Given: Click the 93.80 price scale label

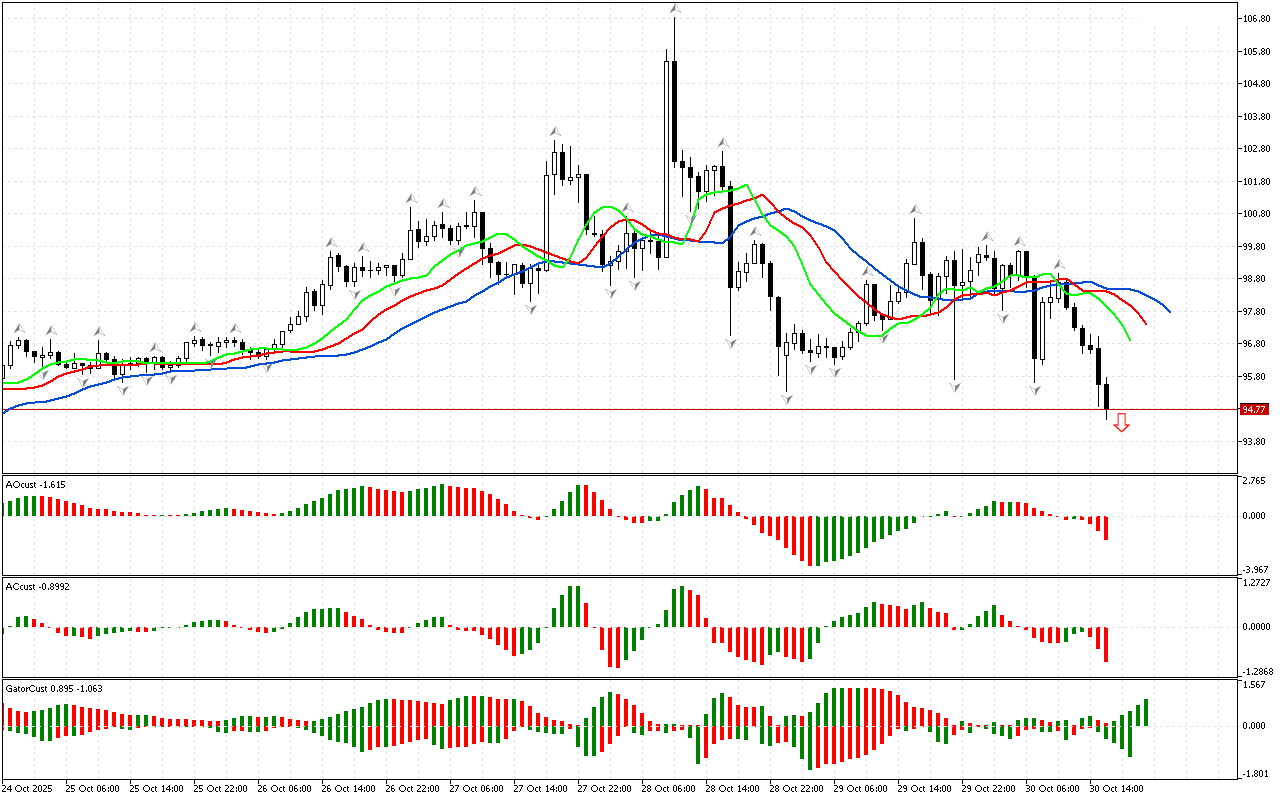Looking at the screenshot, I should [1253, 442].
